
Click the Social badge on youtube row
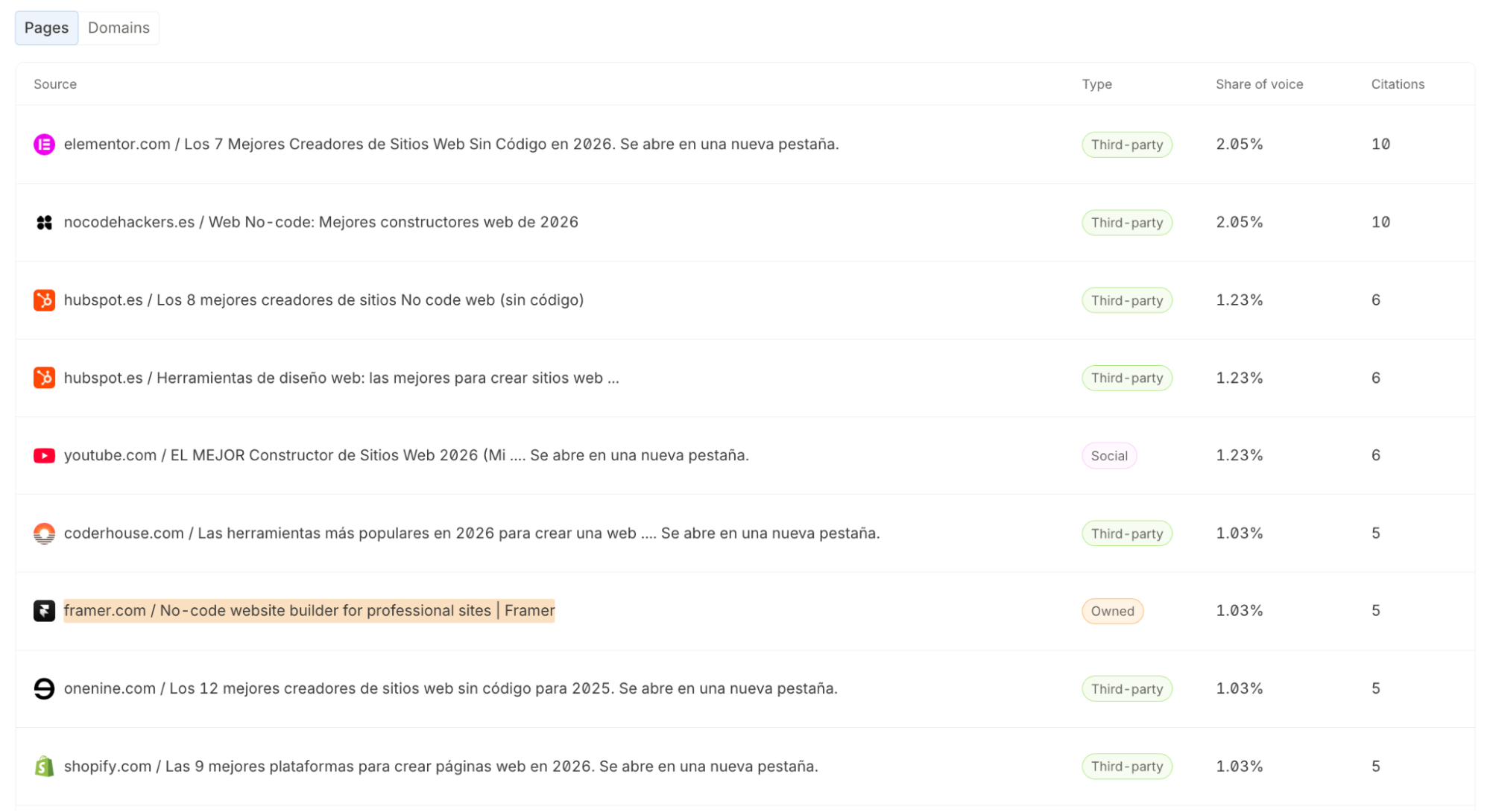click(x=1109, y=455)
